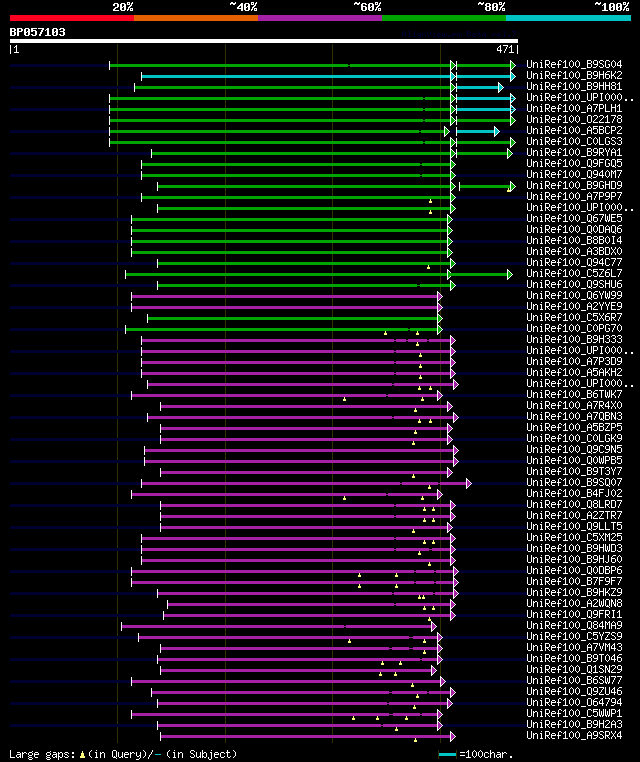Pick the UniRef100_C0PG70 subject name
Screen dimensions: 640x762
coord(574,328)
